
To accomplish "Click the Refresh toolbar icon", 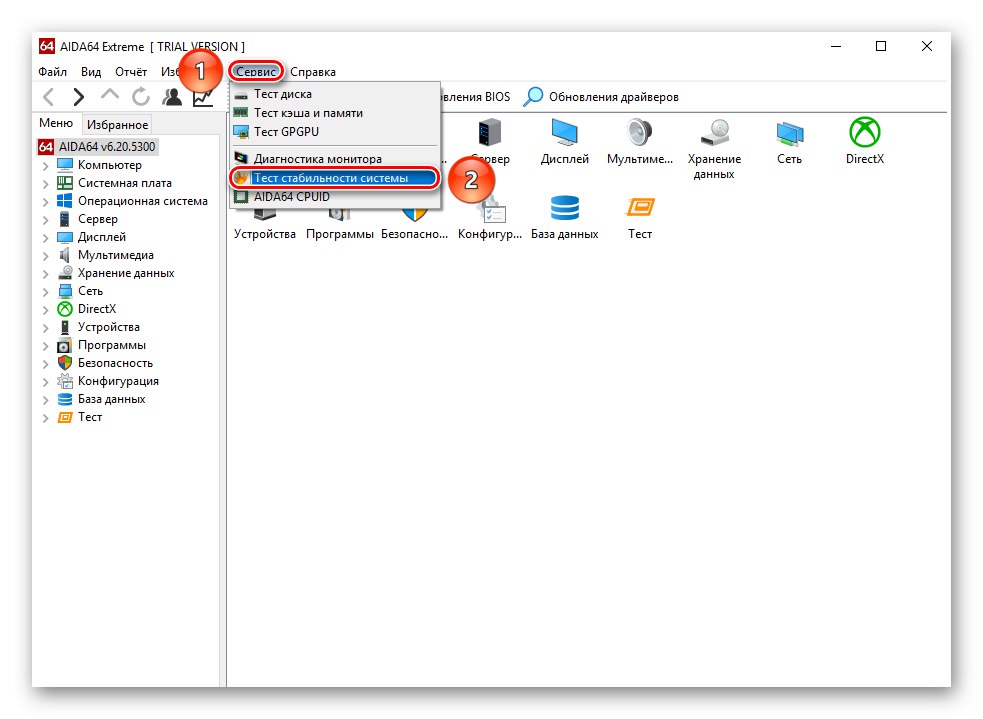I will [141, 97].
